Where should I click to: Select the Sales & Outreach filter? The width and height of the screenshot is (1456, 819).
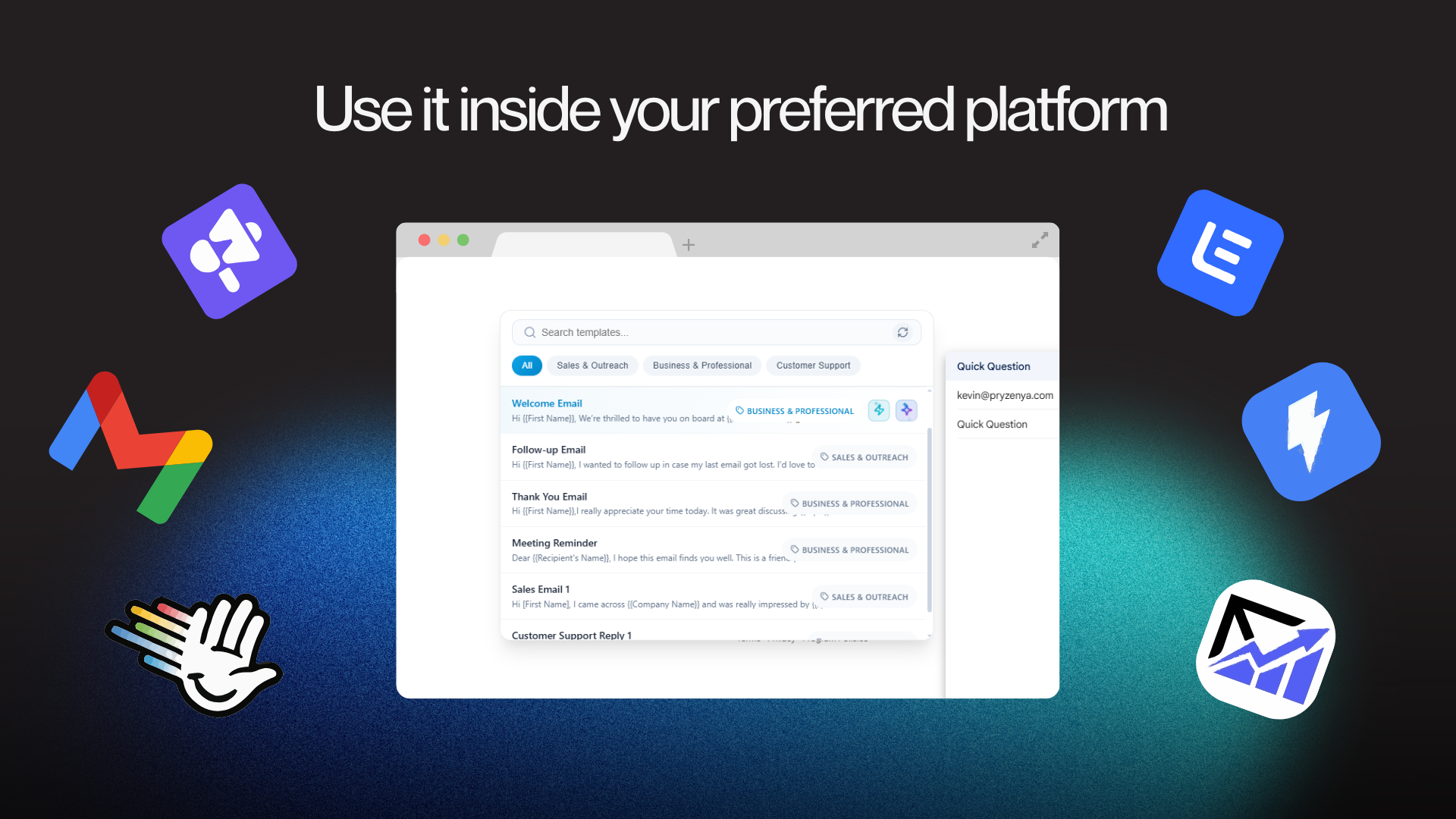(592, 366)
